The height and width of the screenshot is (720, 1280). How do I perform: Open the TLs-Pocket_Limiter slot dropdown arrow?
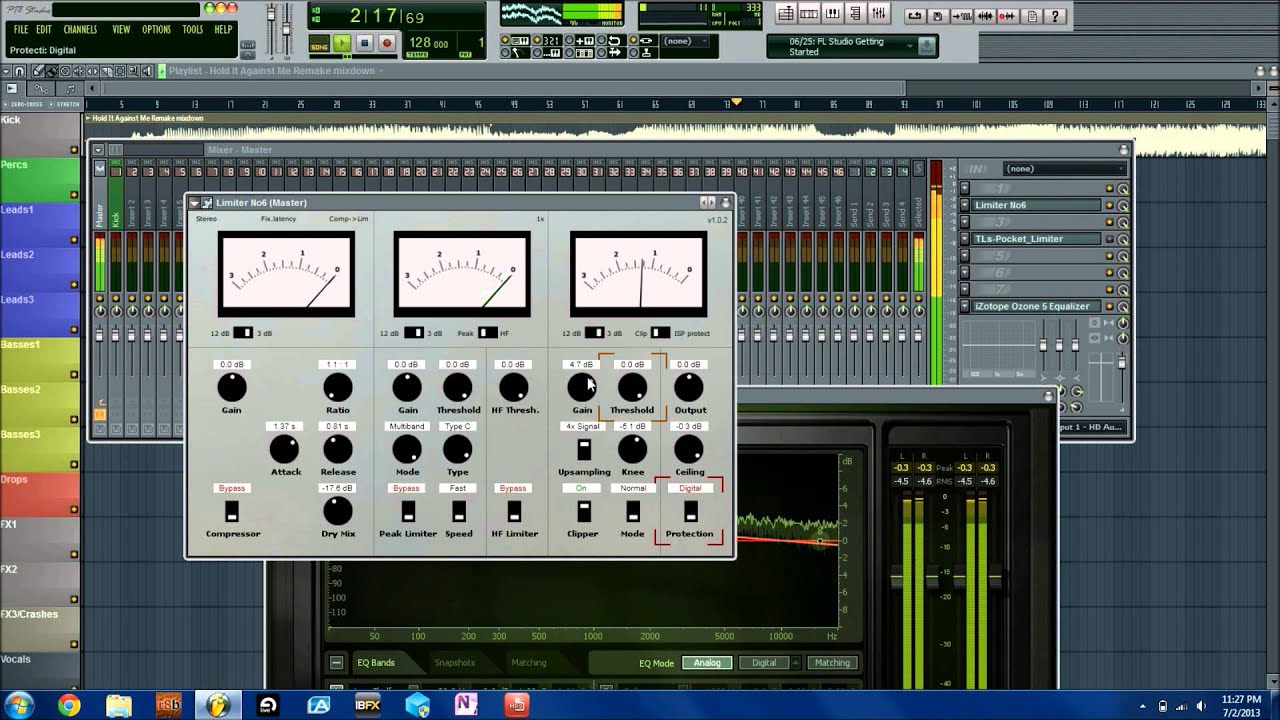[x=965, y=239]
